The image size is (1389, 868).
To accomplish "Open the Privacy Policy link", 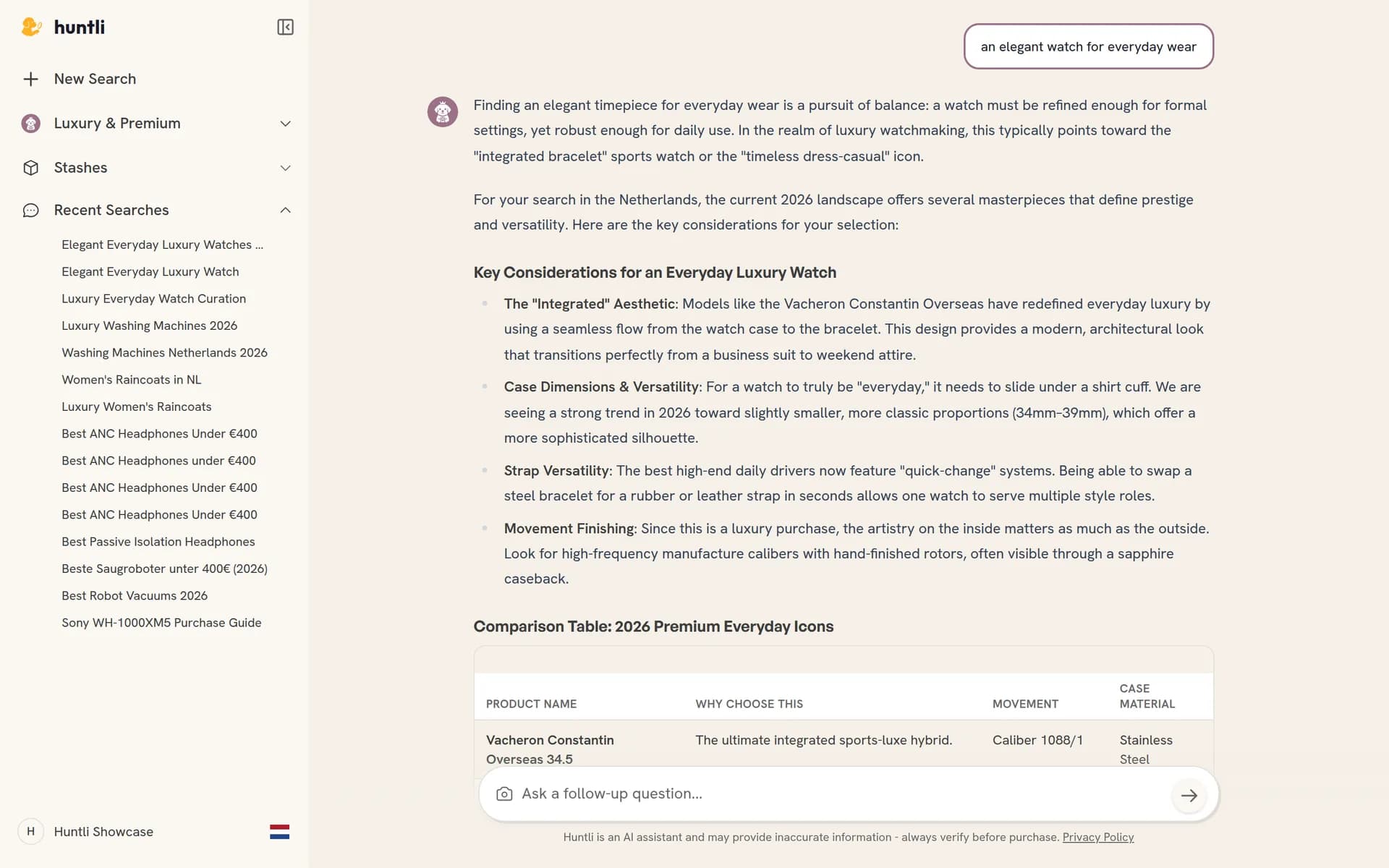I will pyautogui.click(x=1098, y=837).
